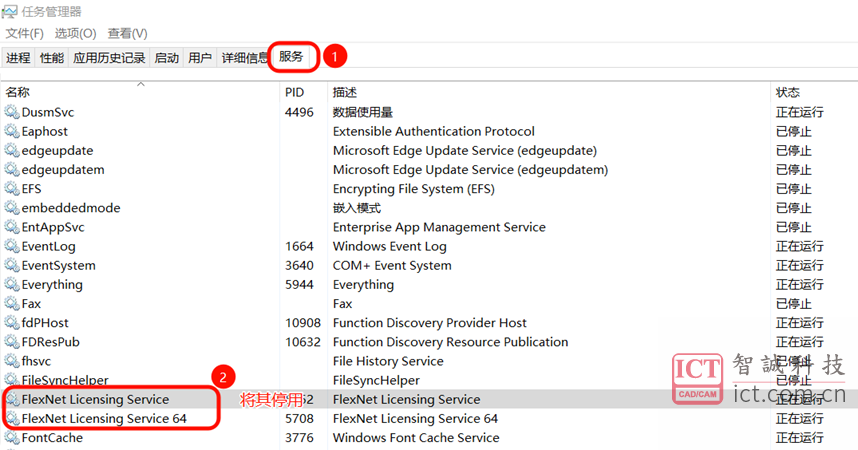Sort by the PID column header

pyautogui.click(x=294, y=92)
